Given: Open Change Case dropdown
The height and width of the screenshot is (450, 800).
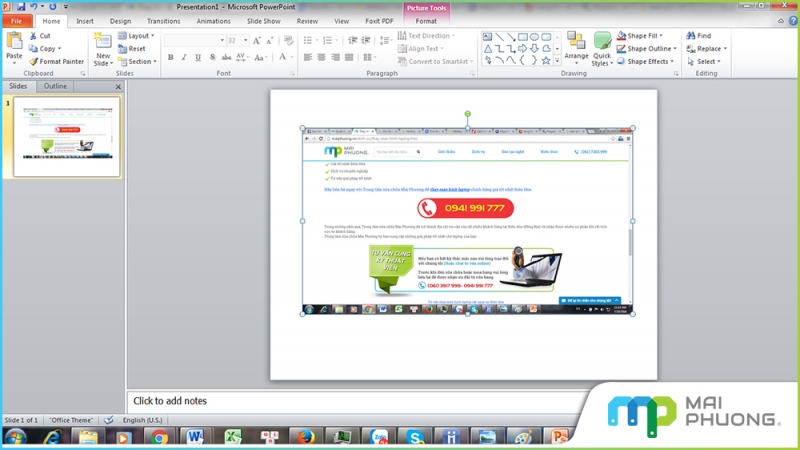Looking at the screenshot, I should [x=260, y=57].
